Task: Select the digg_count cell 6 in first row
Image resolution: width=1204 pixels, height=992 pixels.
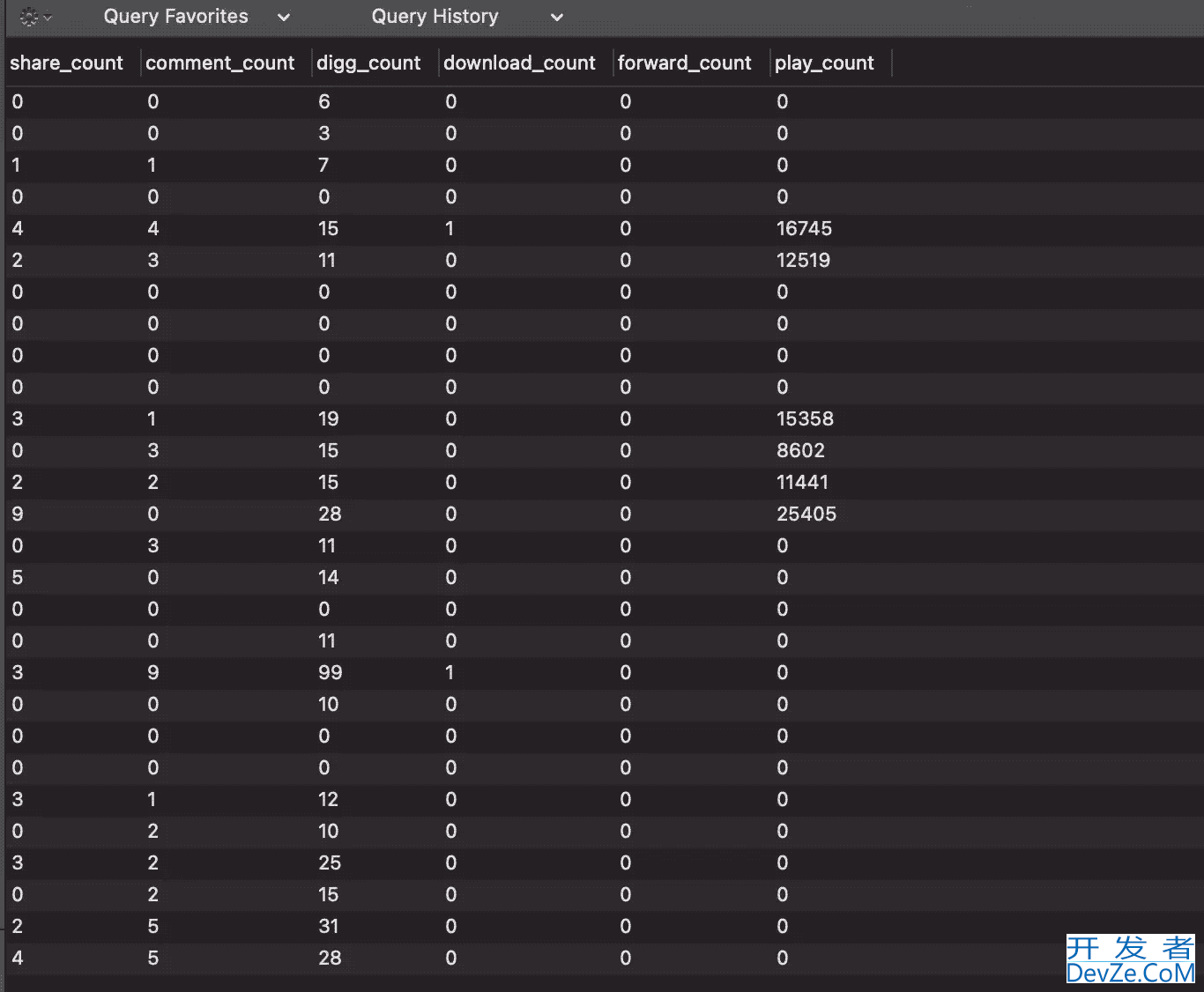Action: tap(323, 102)
